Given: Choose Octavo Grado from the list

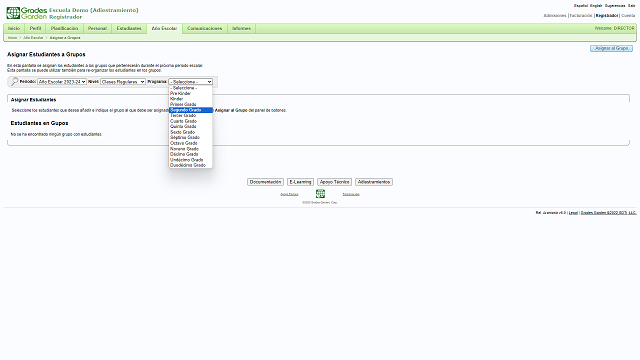Looking at the screenshot, I should click(x=191, y=143).
